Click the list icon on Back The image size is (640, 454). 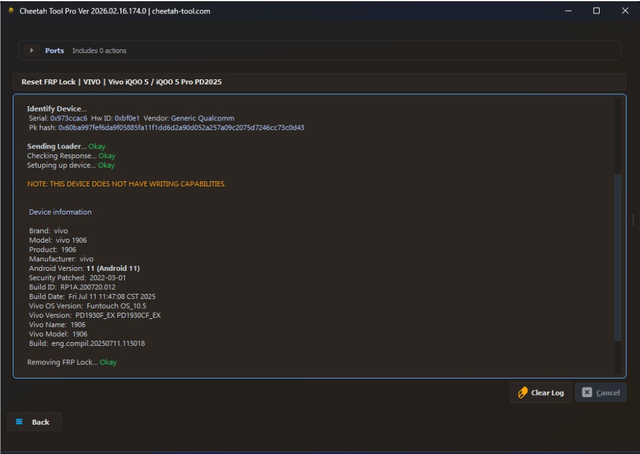tap(19, 422)
